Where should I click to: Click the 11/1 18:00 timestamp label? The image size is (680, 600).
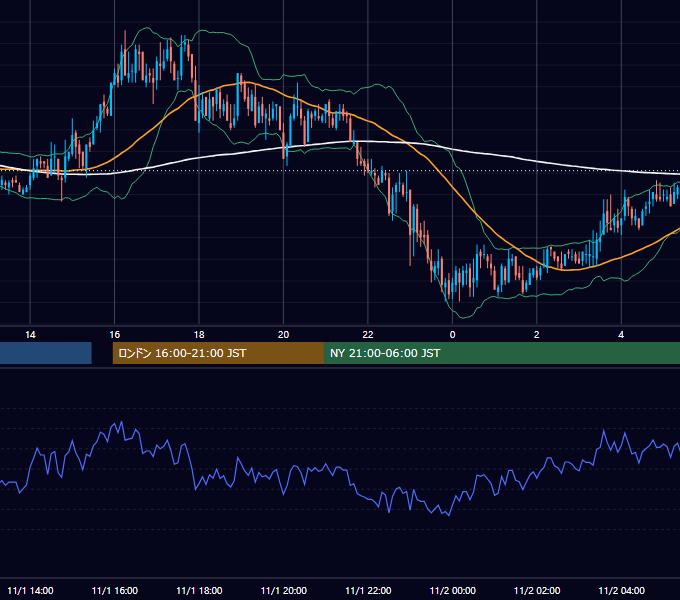(x=199, y=590)
